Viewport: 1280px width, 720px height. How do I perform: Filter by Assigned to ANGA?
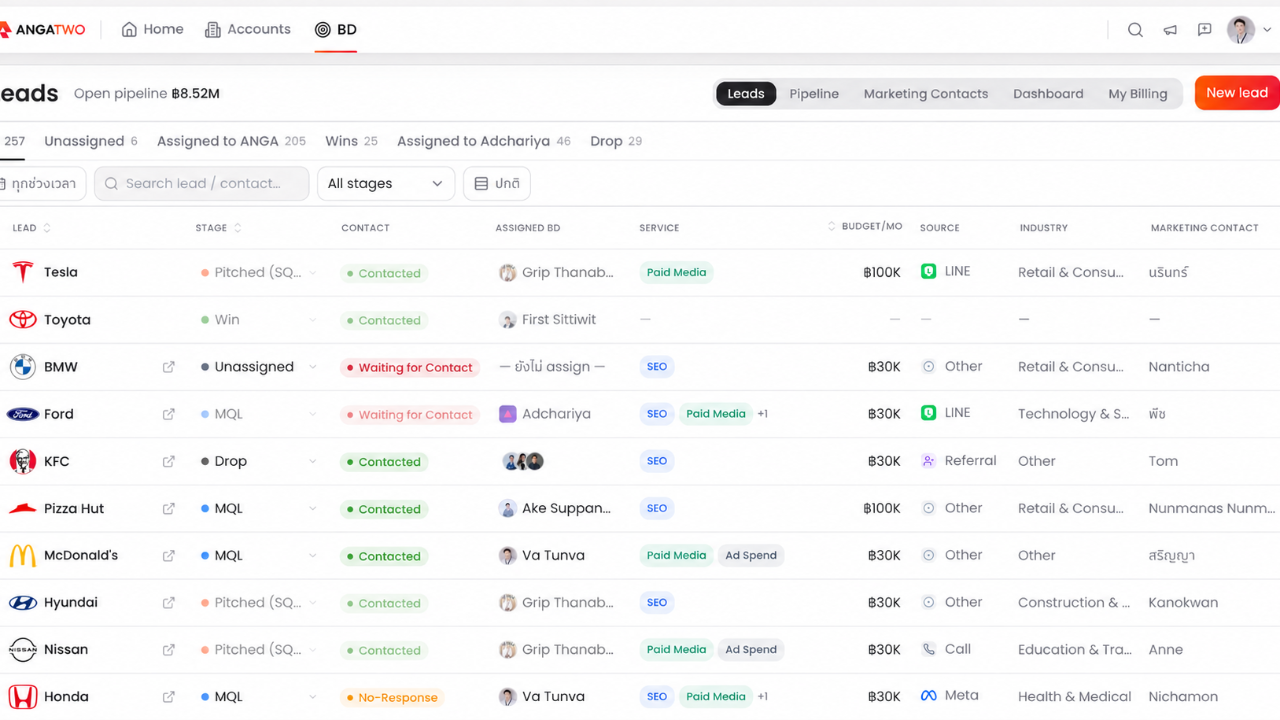pos(231,141)
